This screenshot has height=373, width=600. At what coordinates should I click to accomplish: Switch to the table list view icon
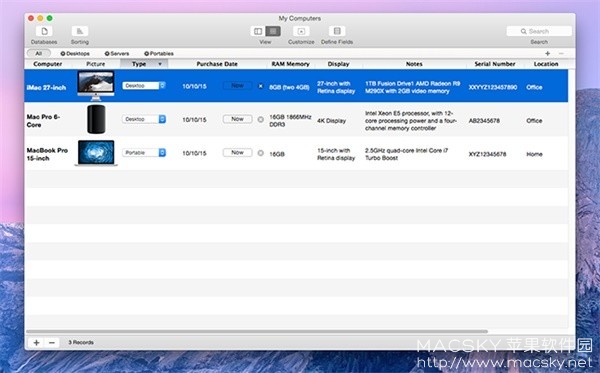click(x=273, y=31)
